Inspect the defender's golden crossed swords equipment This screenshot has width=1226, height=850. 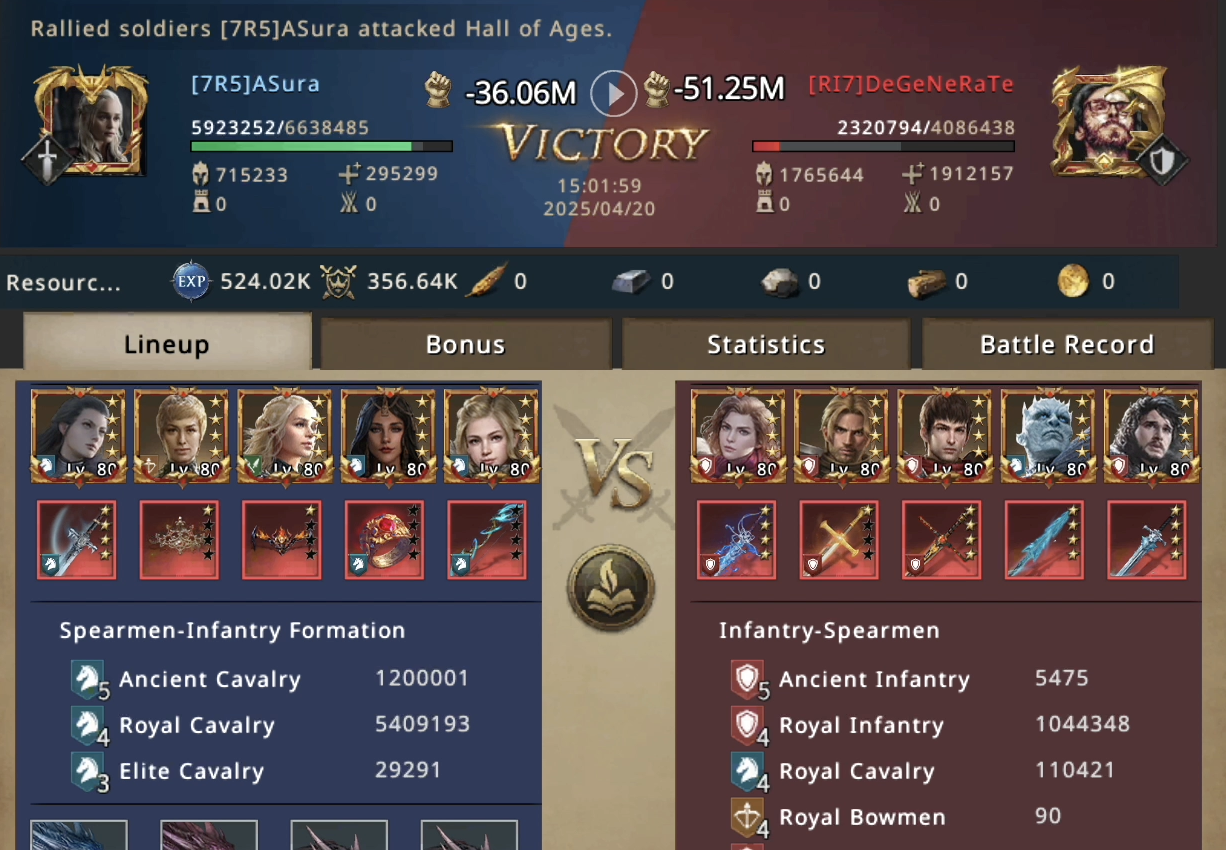[839, 540]
